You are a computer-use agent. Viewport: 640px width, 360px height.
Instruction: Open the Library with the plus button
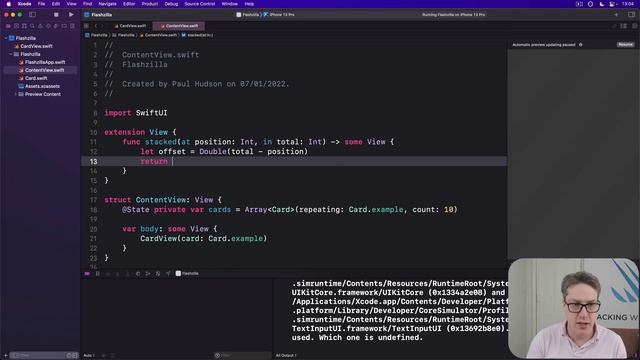pos(616,15)
